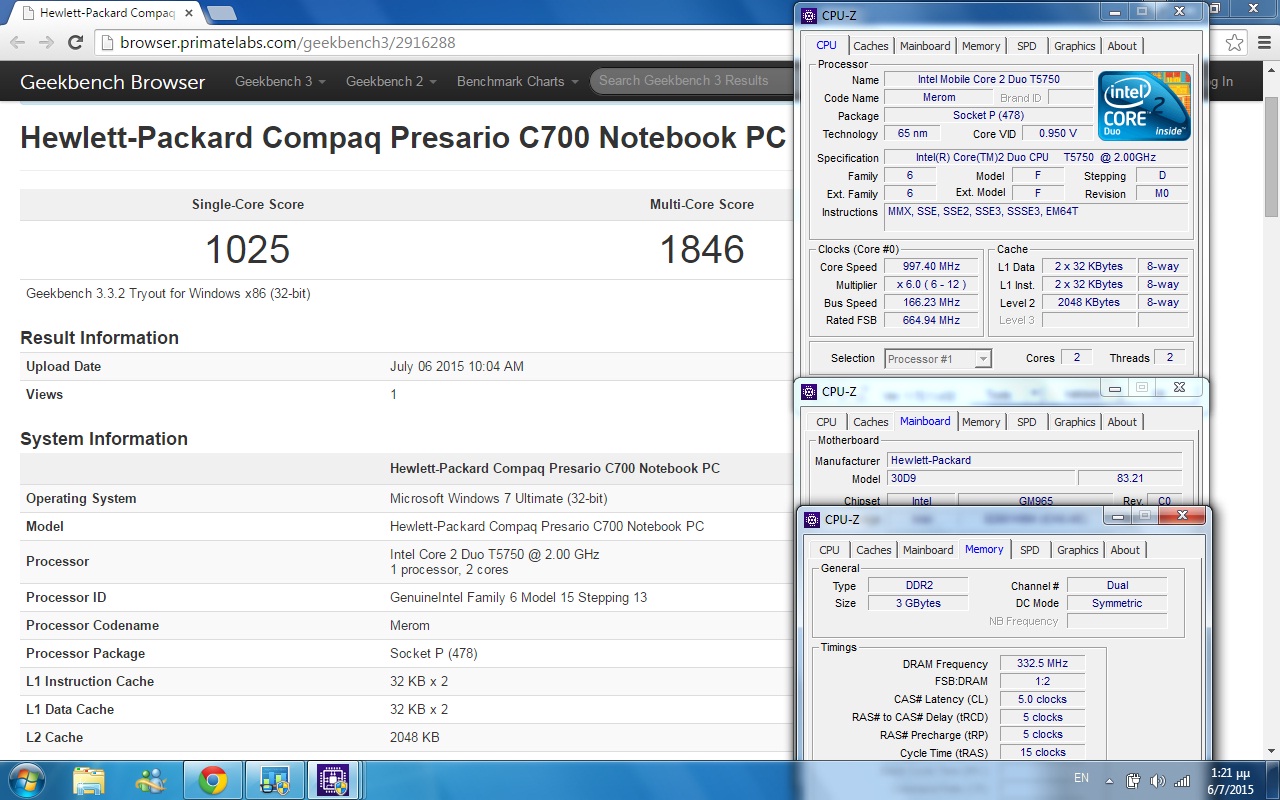Open Caches tab in Memory window
1280x800 pixels.
click(x=873, y=550)
